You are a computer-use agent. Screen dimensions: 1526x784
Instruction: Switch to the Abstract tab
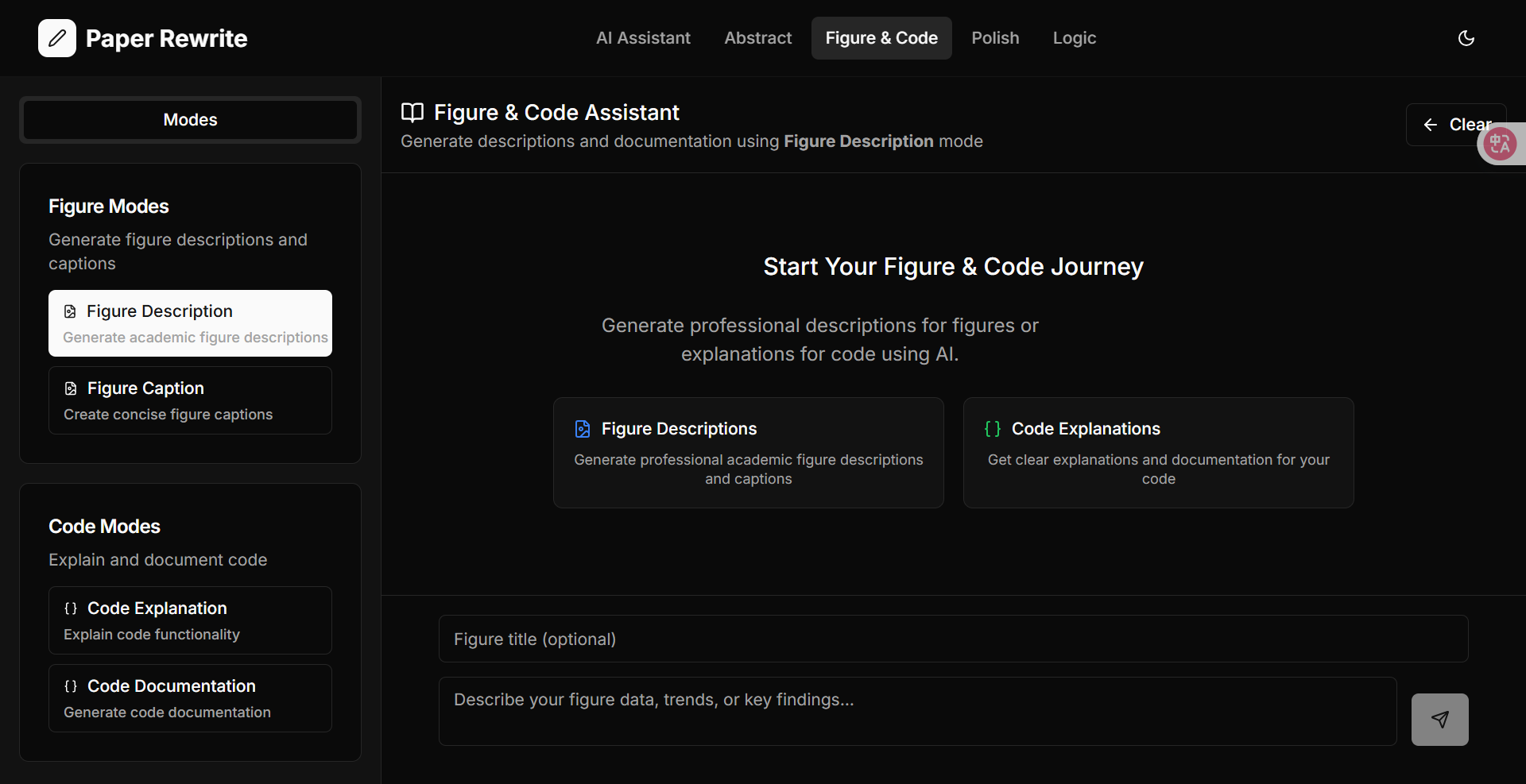(757, 38)
